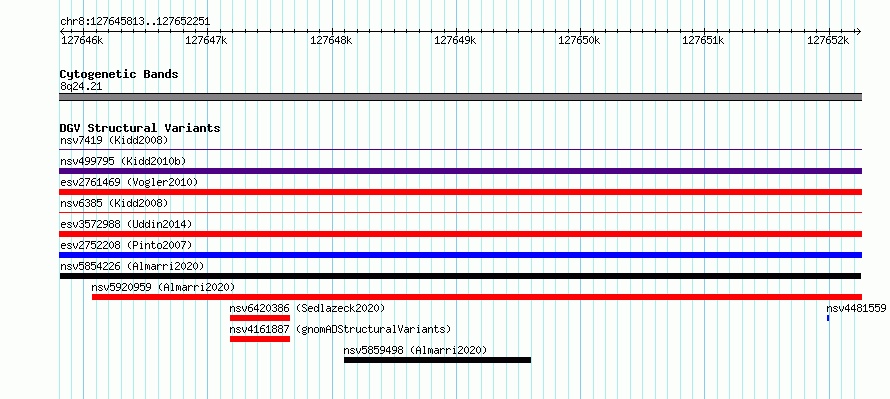
Task: Open nsv5854226 (Almarri2020) variant label
Action: coord(132,266)
